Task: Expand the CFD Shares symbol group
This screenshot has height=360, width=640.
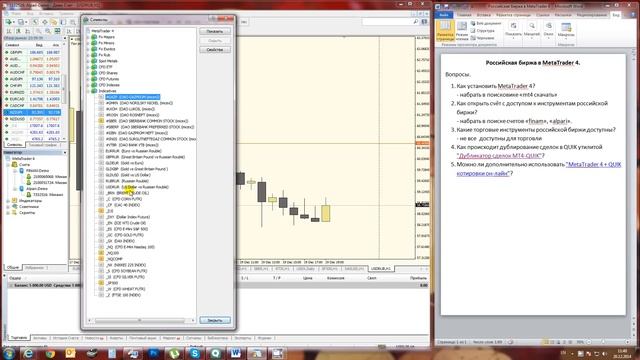Action: [x=88, y=73]
